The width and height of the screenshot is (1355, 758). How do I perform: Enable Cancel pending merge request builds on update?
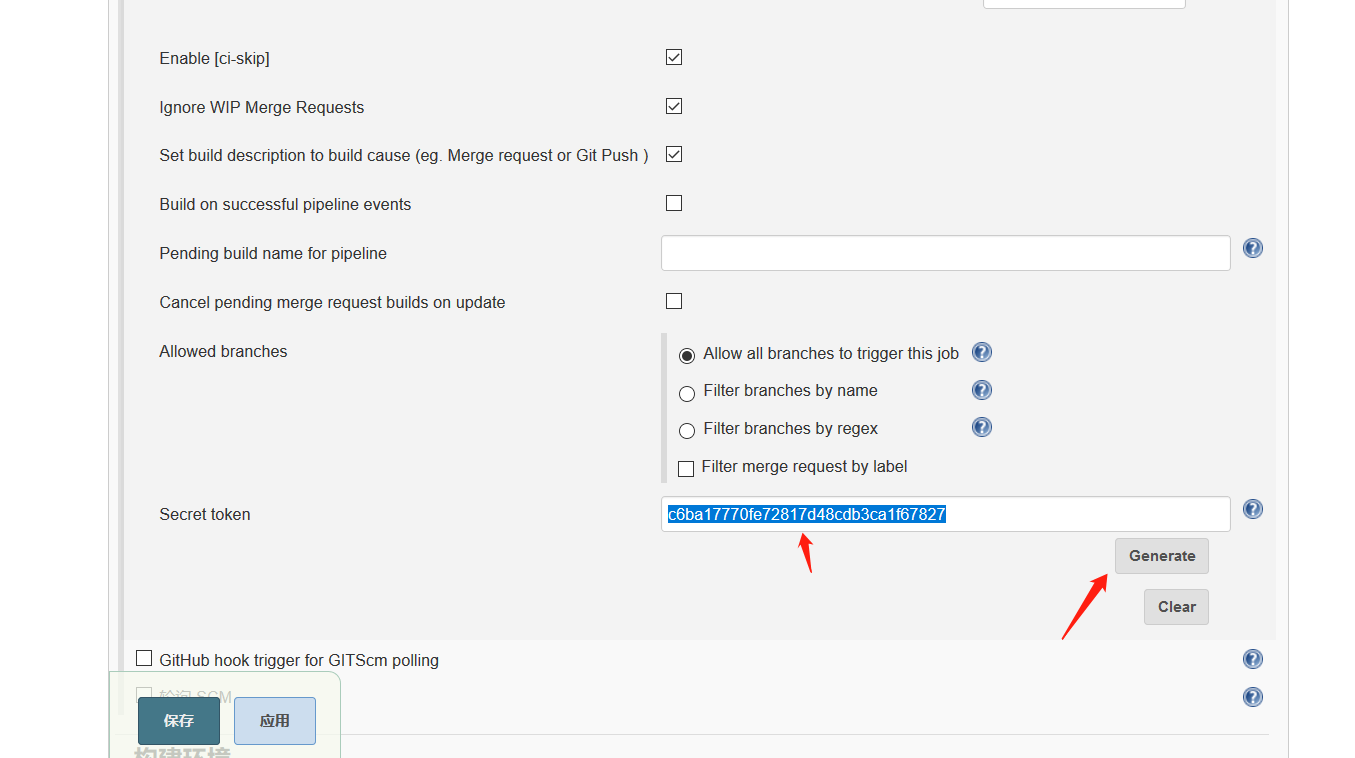[674, 301]
